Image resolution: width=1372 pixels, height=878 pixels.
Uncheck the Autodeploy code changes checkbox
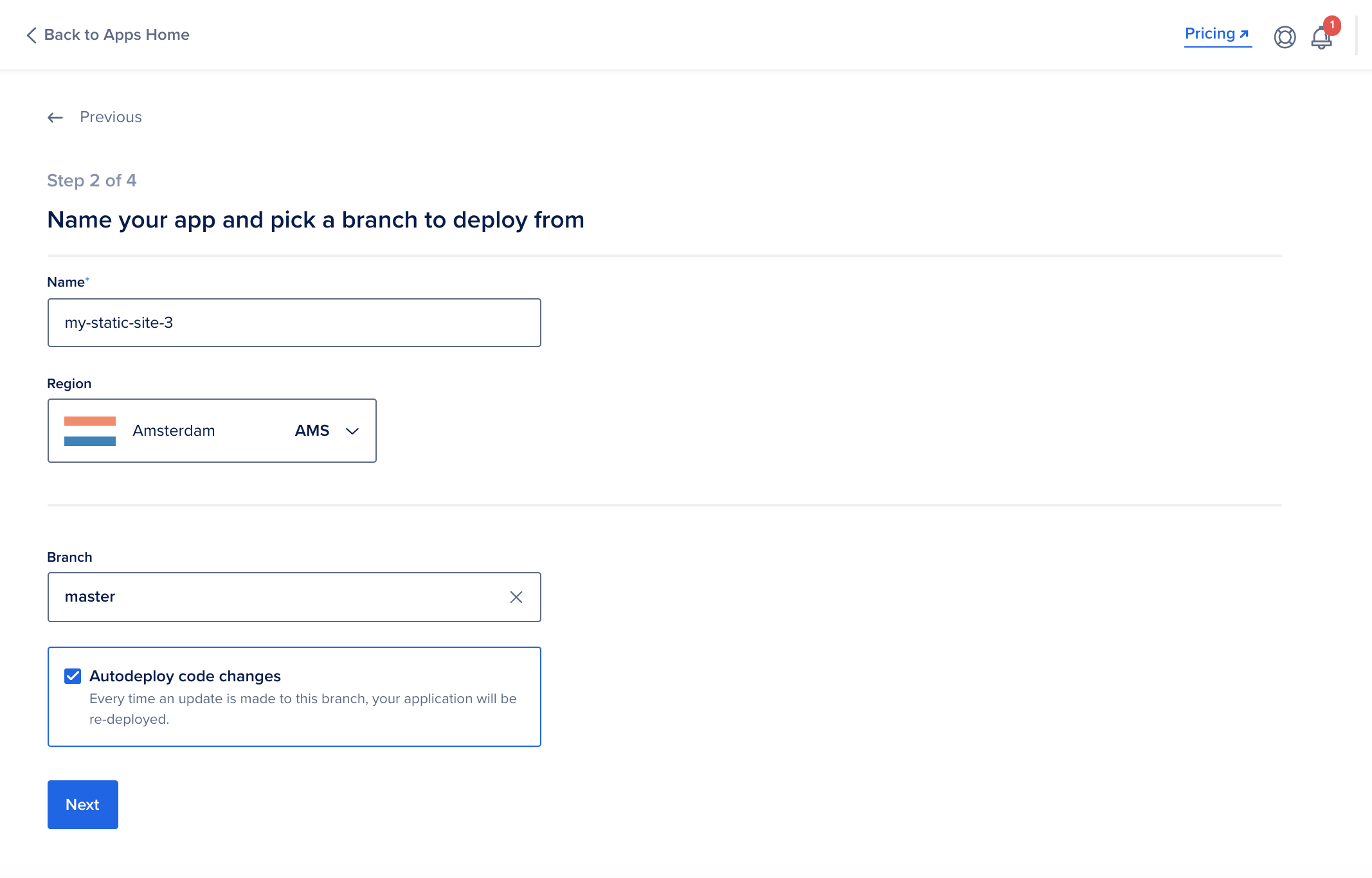[x=73, y=676]
